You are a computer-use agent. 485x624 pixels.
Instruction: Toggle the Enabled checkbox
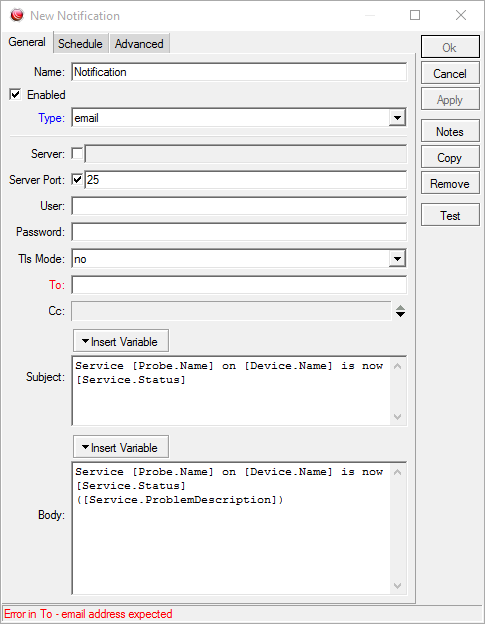(15, 95)
